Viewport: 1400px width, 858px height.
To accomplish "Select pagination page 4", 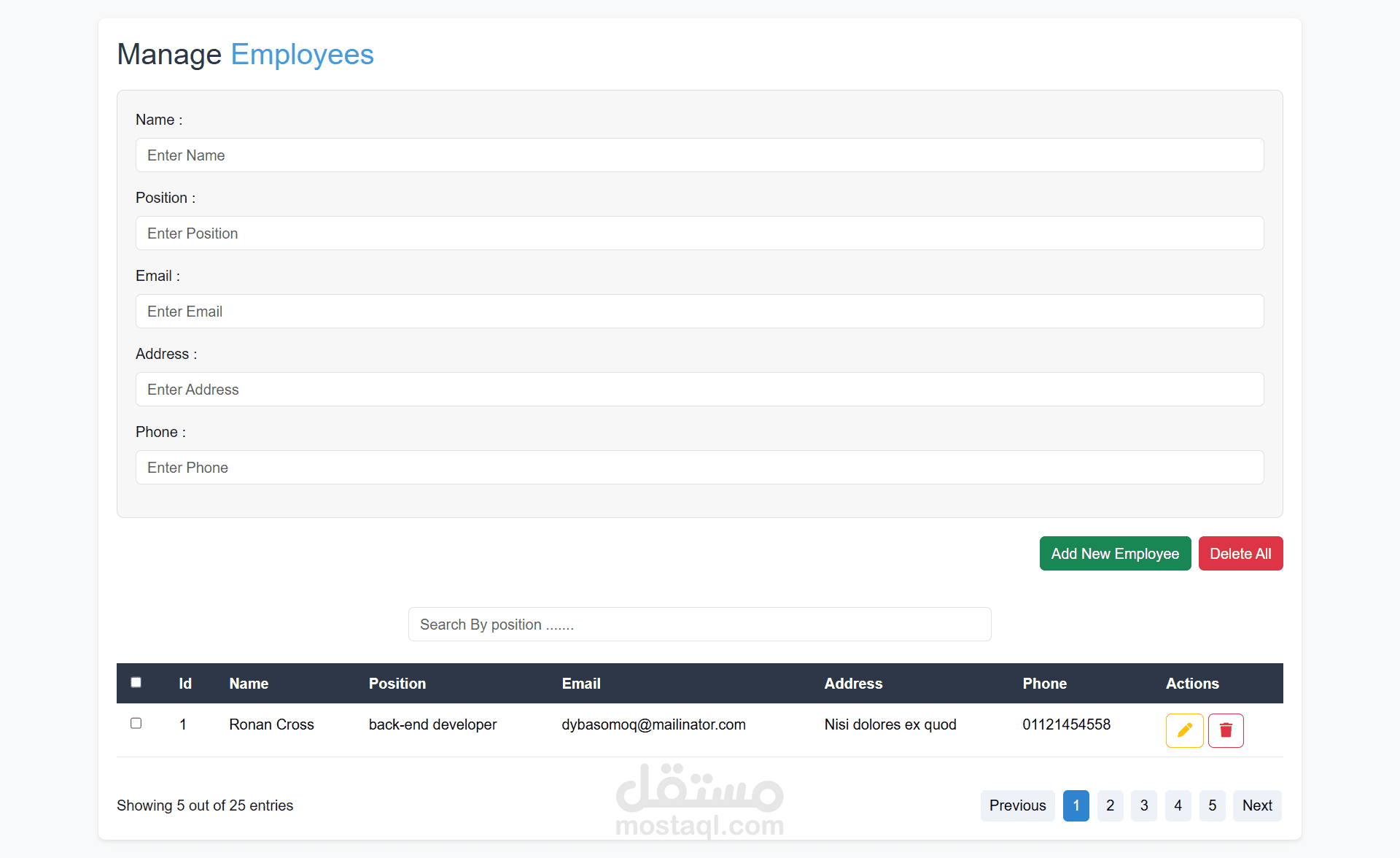I will (1178, 805).
